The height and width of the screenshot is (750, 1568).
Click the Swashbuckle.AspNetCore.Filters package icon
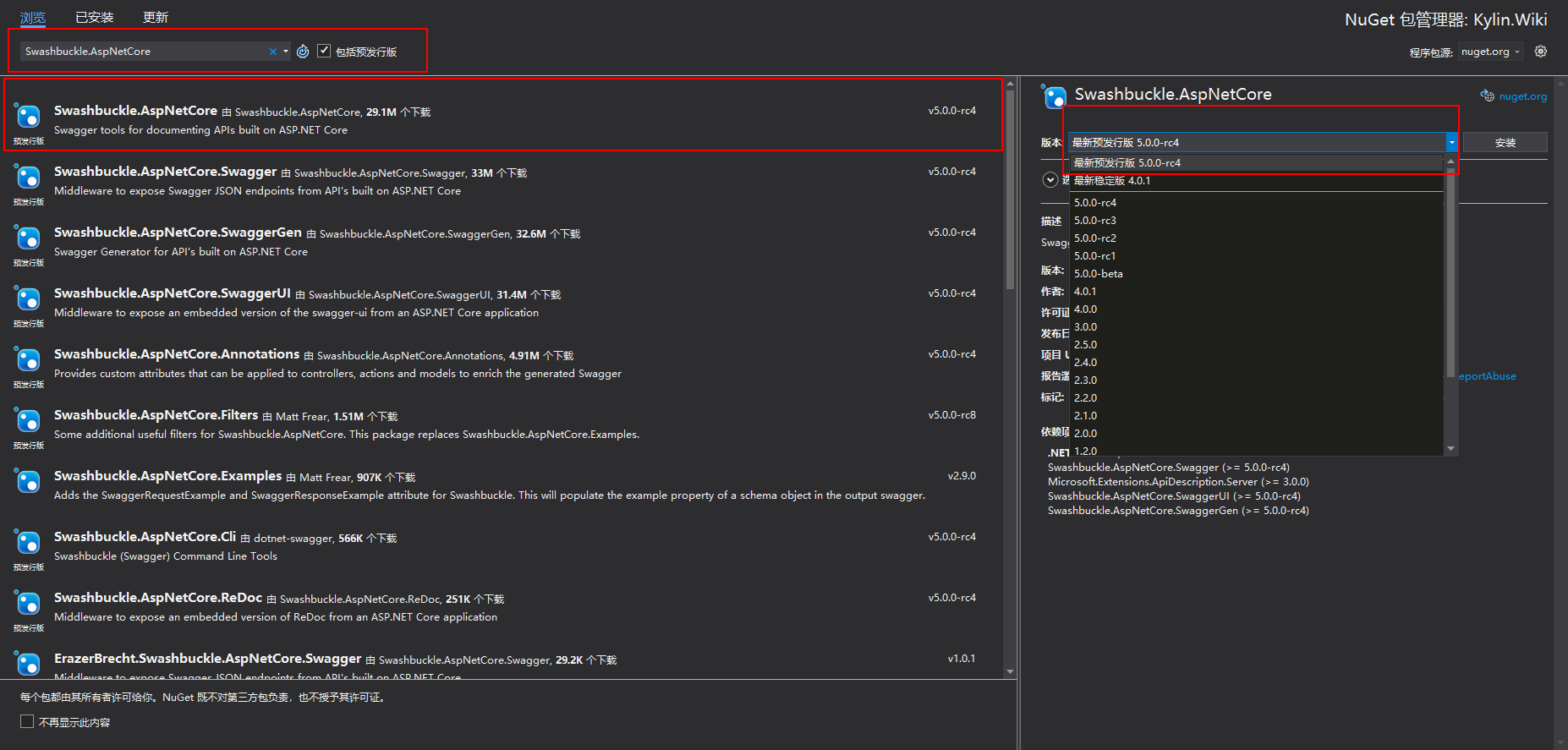(x=29, y=421)
